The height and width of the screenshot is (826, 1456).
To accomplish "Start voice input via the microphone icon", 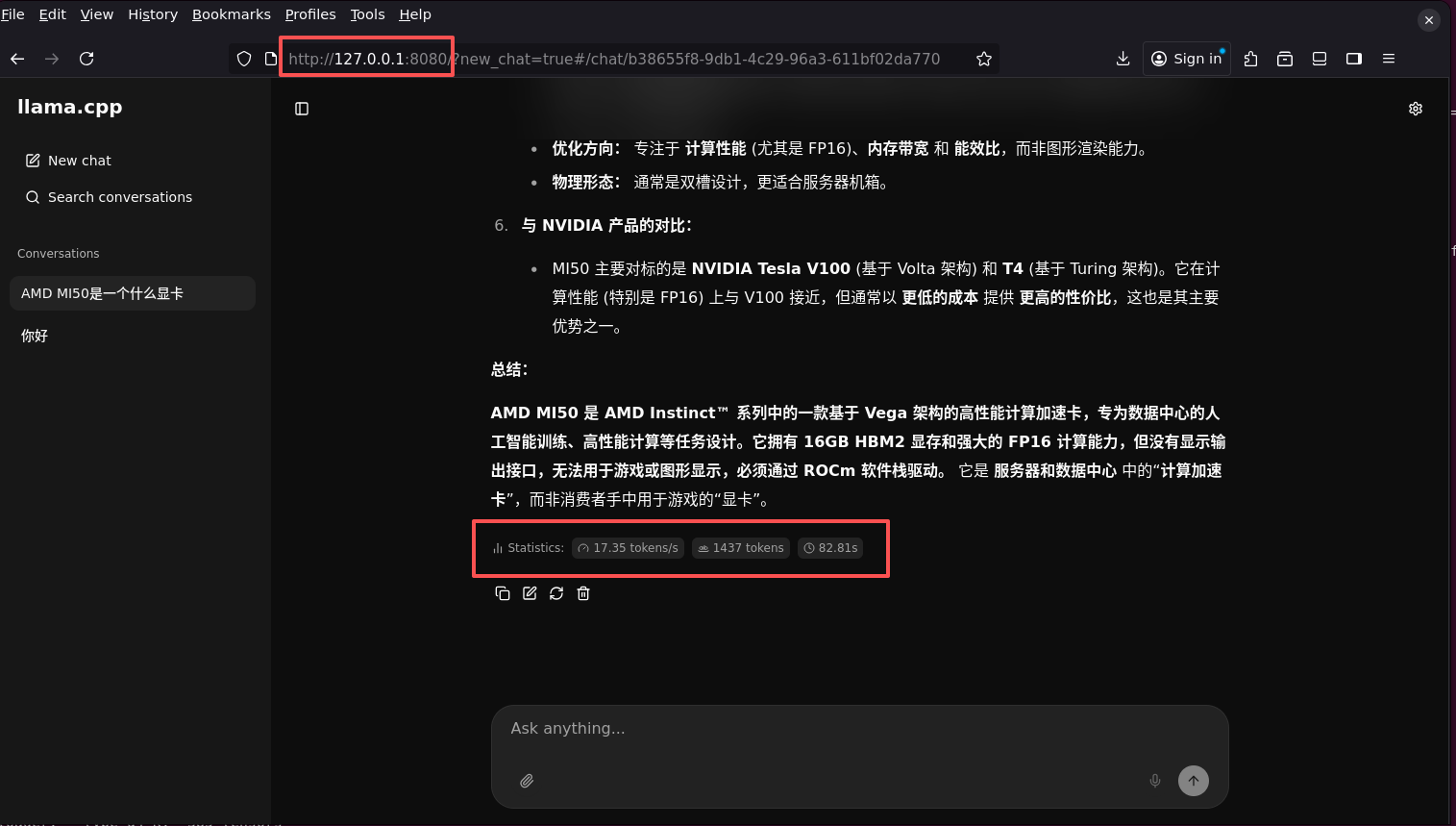I will pyautogui.click(x=1154, y=780).
